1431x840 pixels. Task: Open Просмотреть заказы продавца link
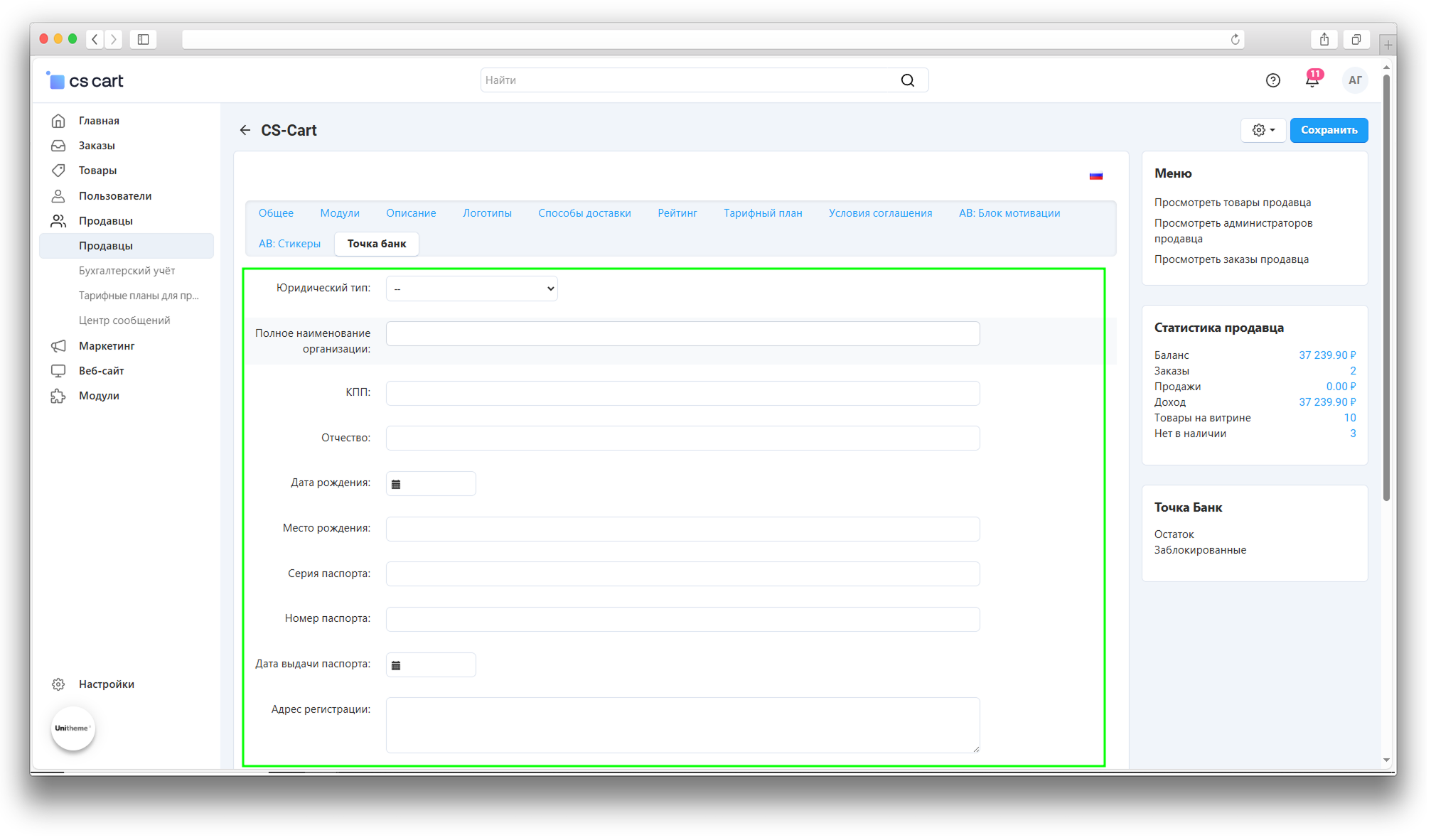click(1231, 259)
